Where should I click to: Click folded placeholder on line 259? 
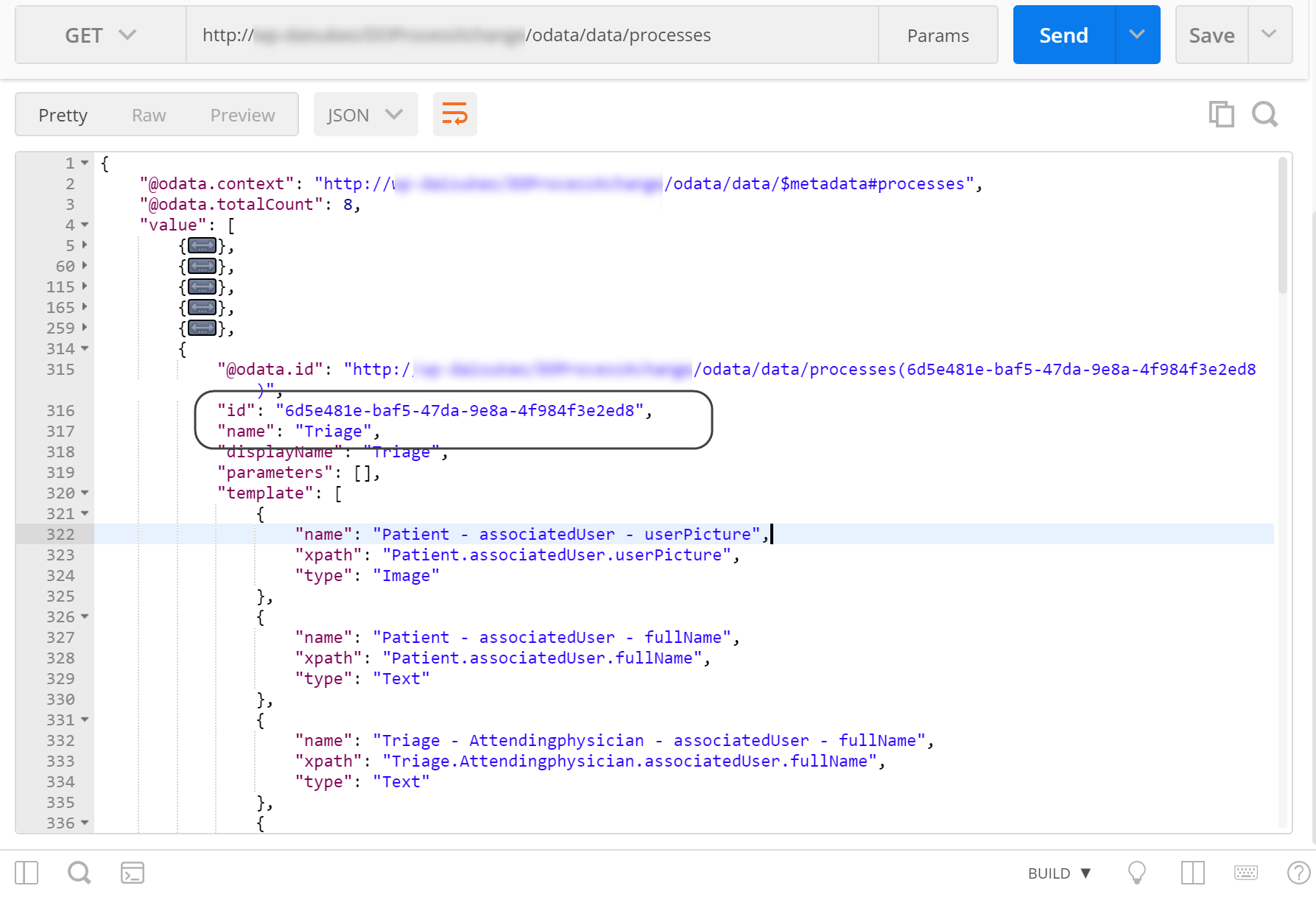tap(203, 328)
